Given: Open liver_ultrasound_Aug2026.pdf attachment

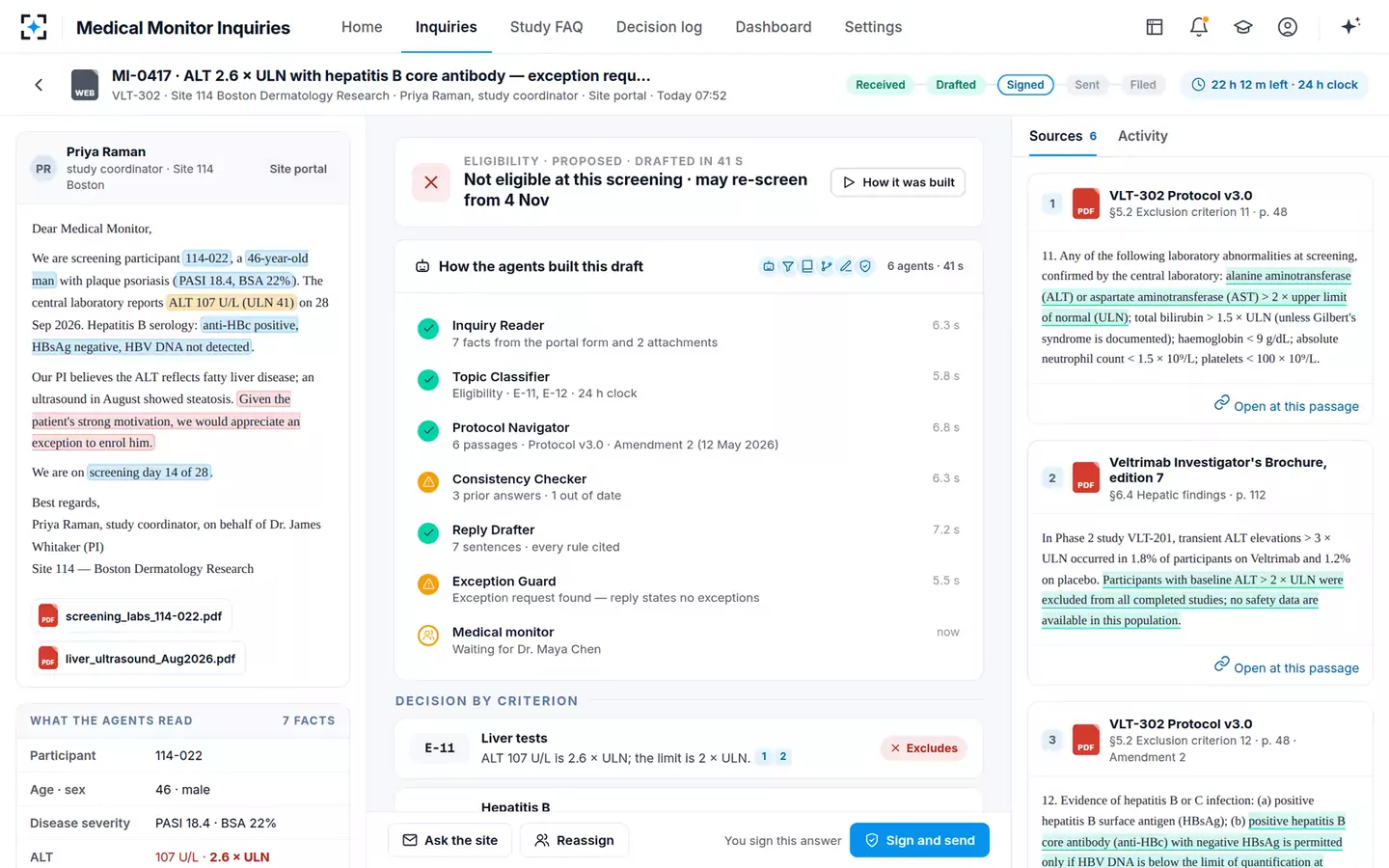Looking at the screenshot, I should pyautogui.click(x=139, y=659).
